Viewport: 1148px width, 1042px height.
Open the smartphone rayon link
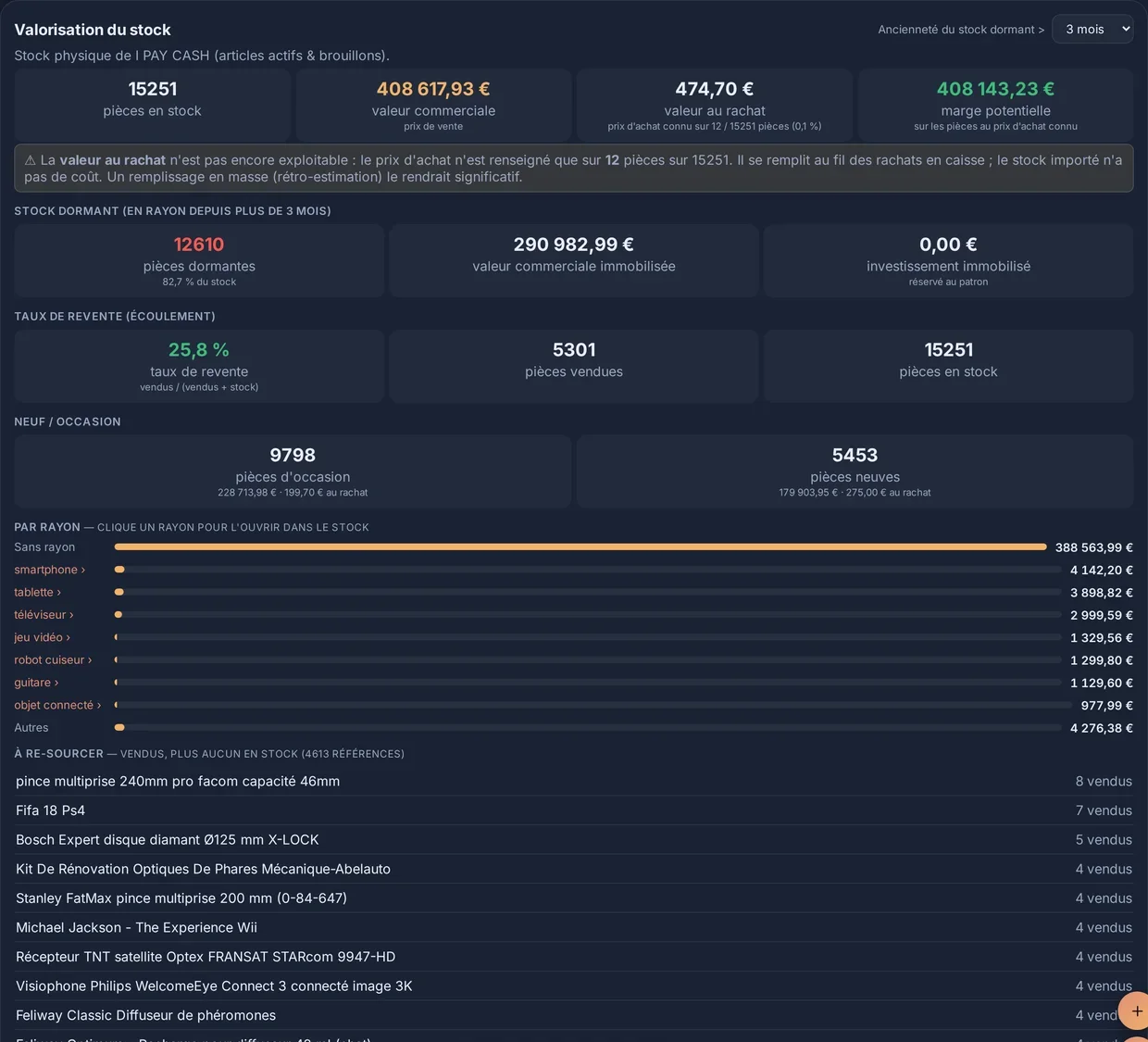49,570
